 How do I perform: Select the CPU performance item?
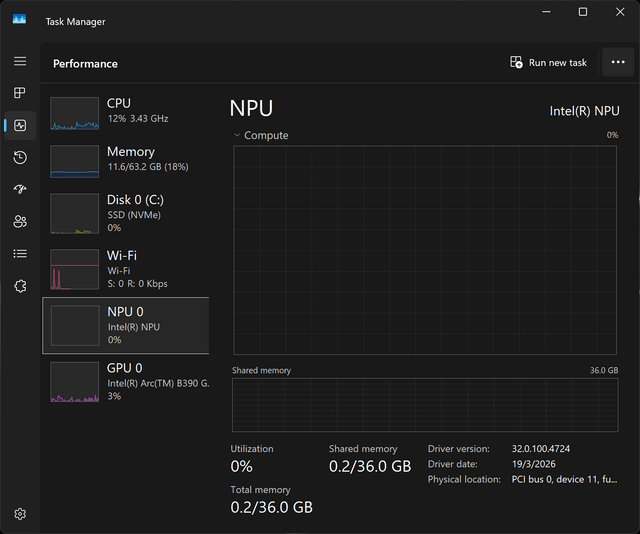[x=126, y=113]
